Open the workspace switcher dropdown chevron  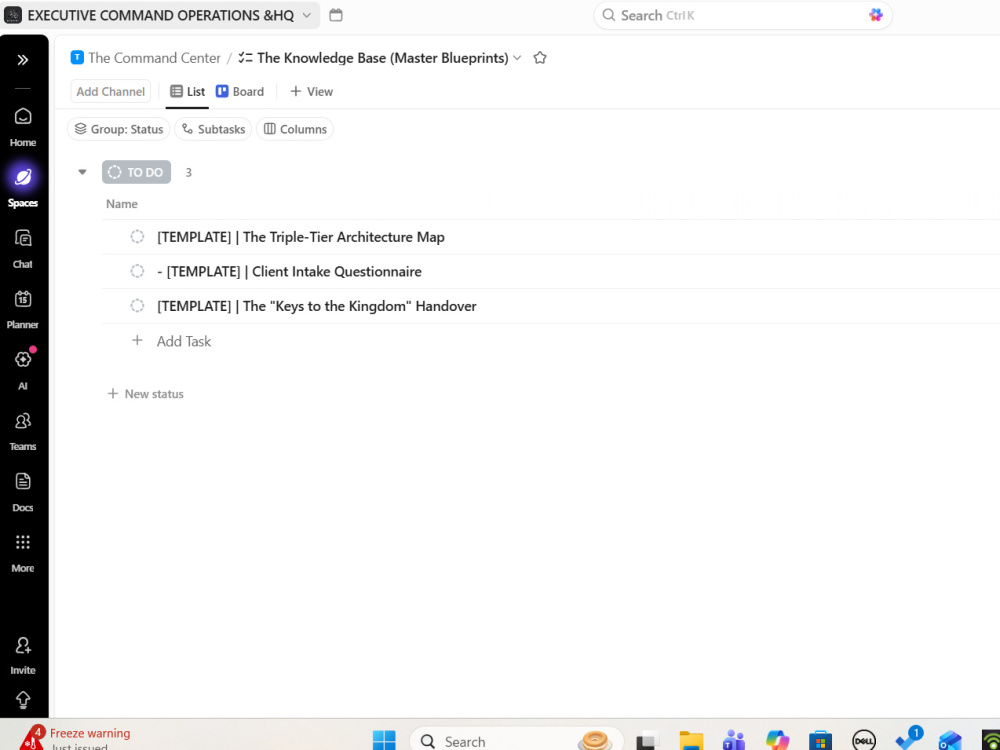click(307, 15)
